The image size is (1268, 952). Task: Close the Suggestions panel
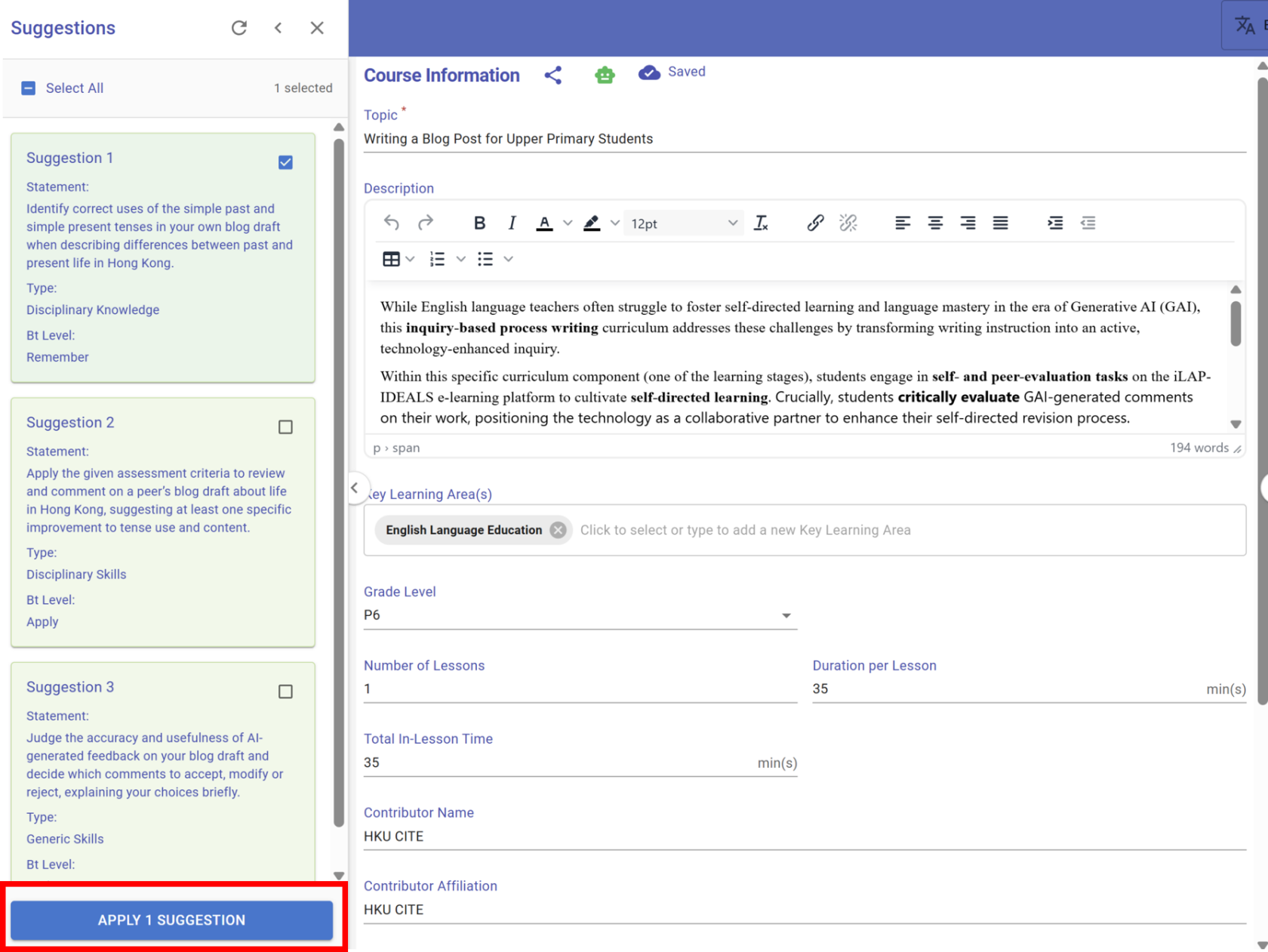tap(317, 28)
